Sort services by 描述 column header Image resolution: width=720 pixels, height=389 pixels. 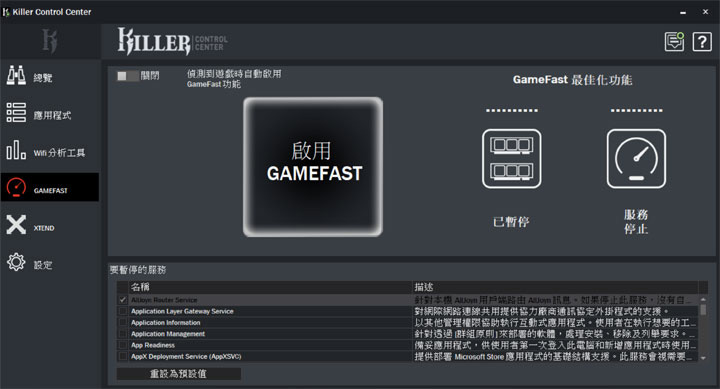coord(555,288)
